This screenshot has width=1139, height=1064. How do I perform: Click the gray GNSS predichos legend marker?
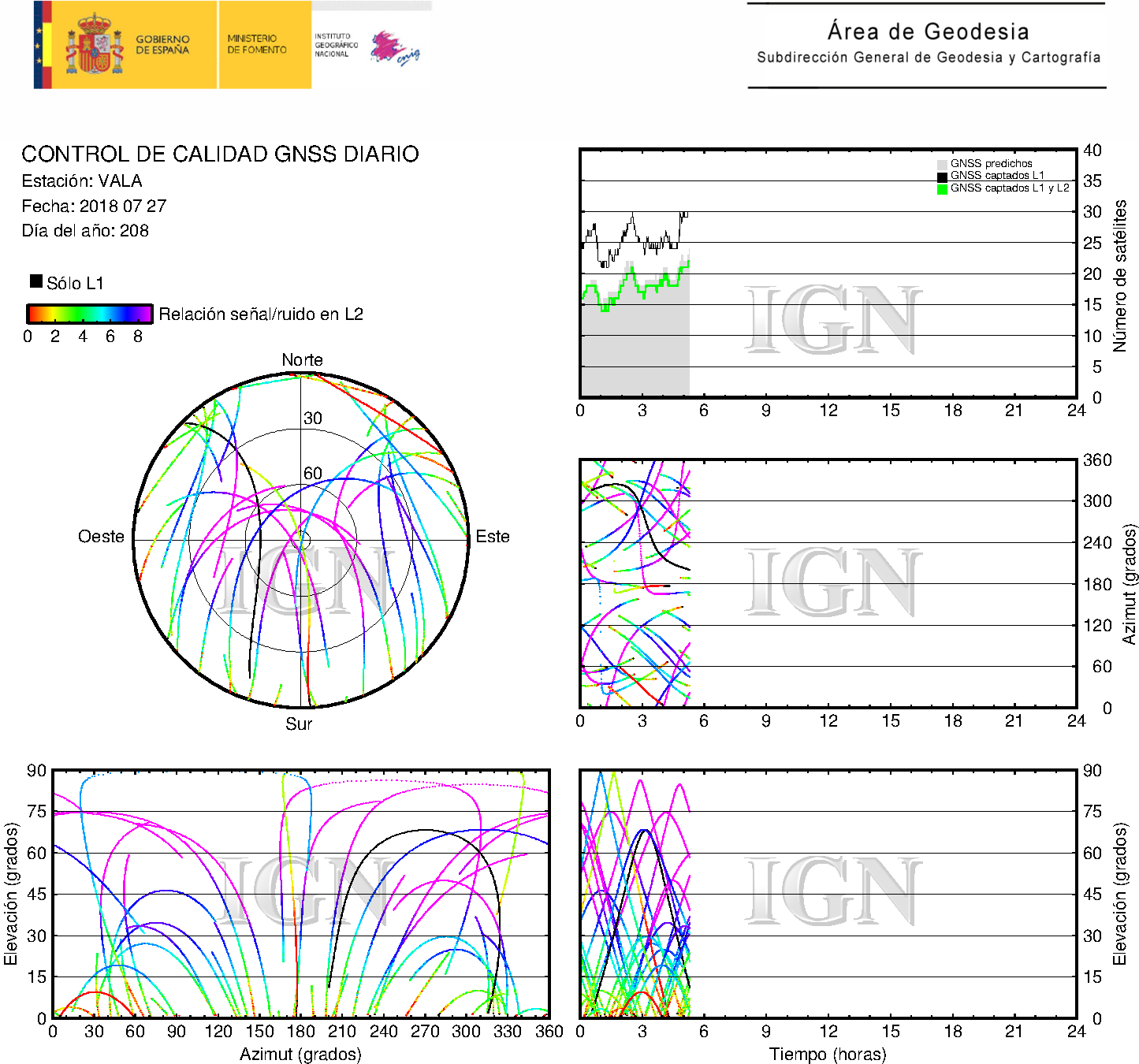[x=942, y=164]
